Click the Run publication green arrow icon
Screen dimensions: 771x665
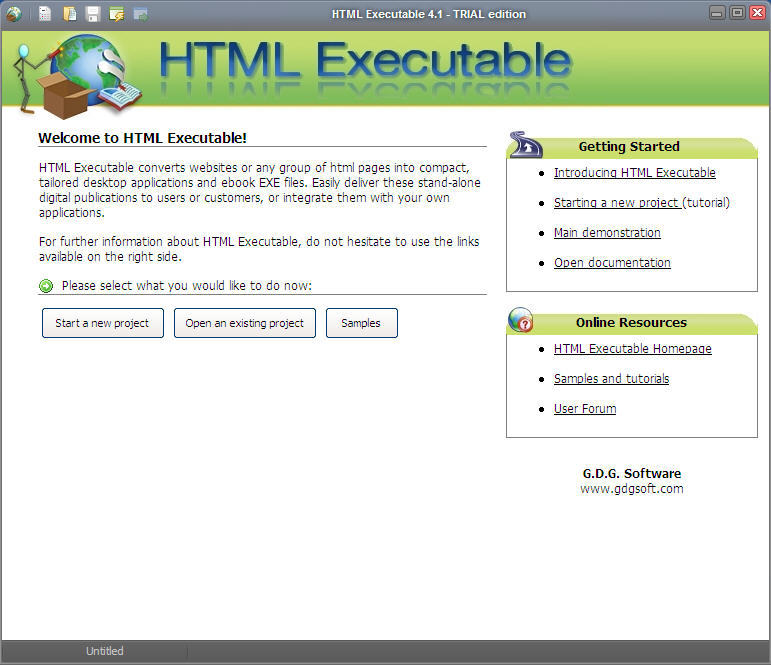click(141, 15)
